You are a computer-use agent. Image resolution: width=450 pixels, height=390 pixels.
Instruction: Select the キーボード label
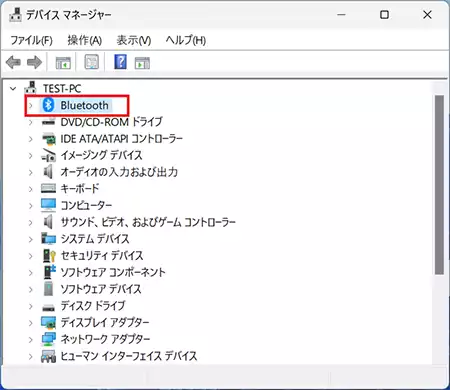coord(80,189)
